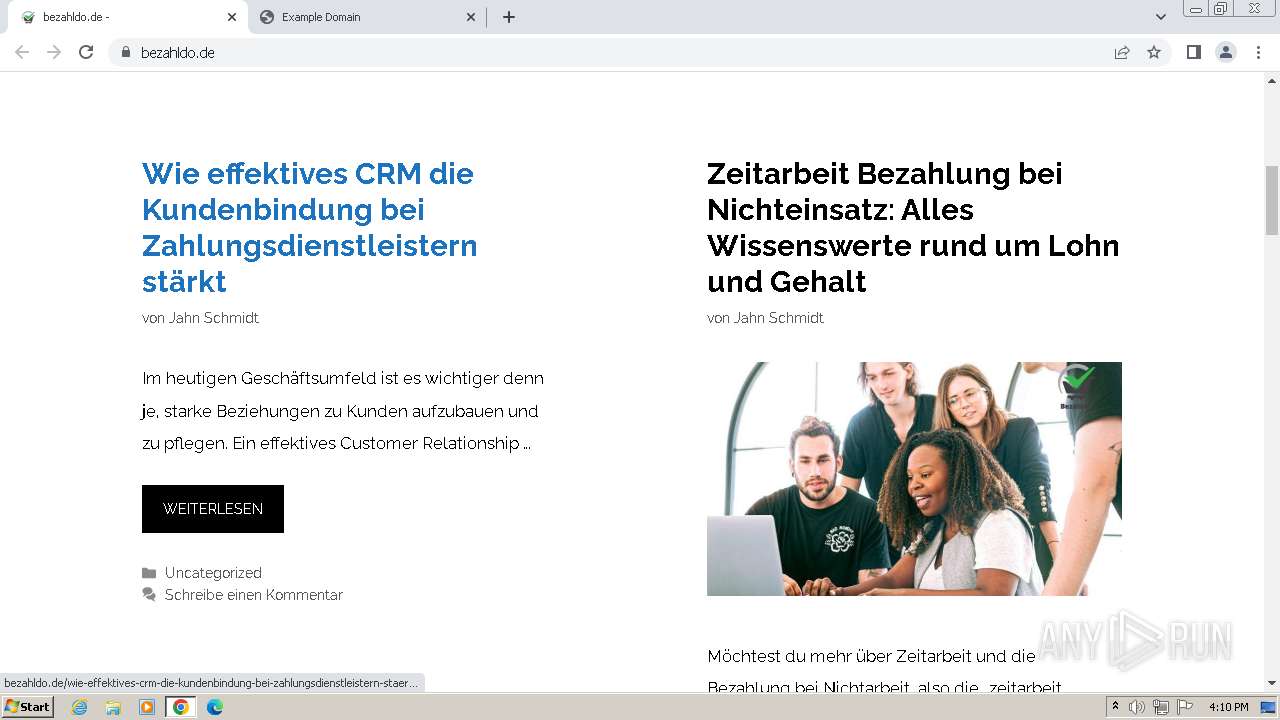Open the Zeitarbeit article team photo

click(x=914, y=479)
